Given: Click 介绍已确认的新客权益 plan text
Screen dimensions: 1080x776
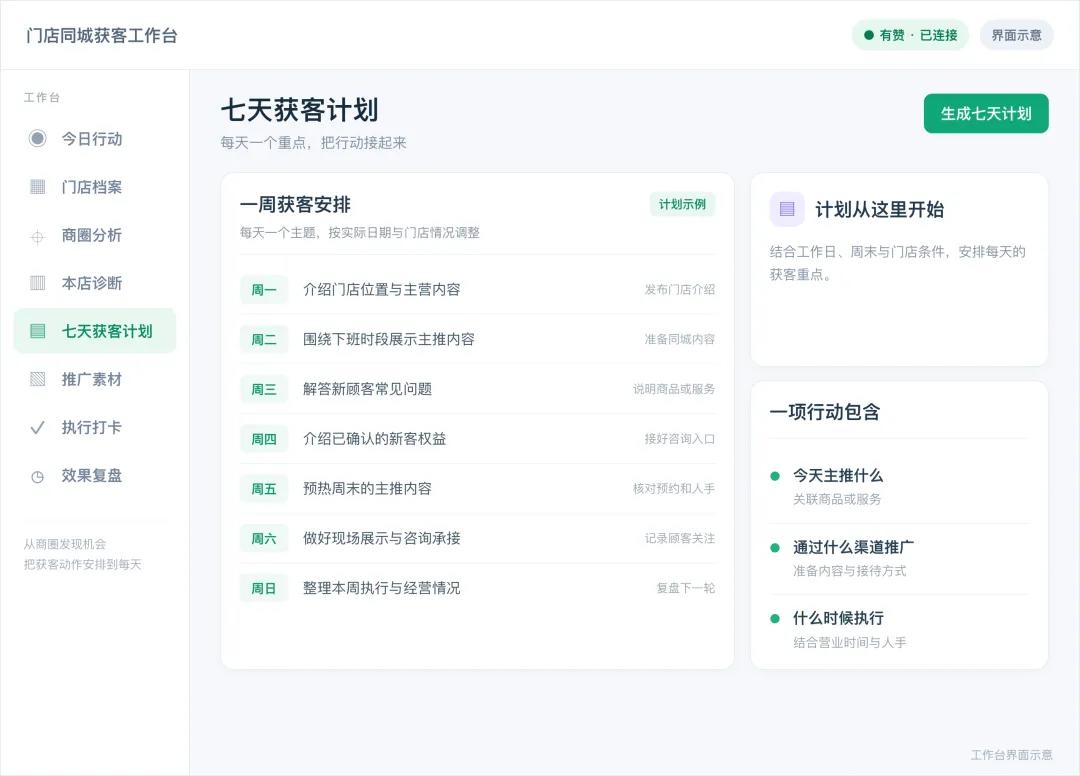Looking at the screenshot, I should [x=375, y=439].
